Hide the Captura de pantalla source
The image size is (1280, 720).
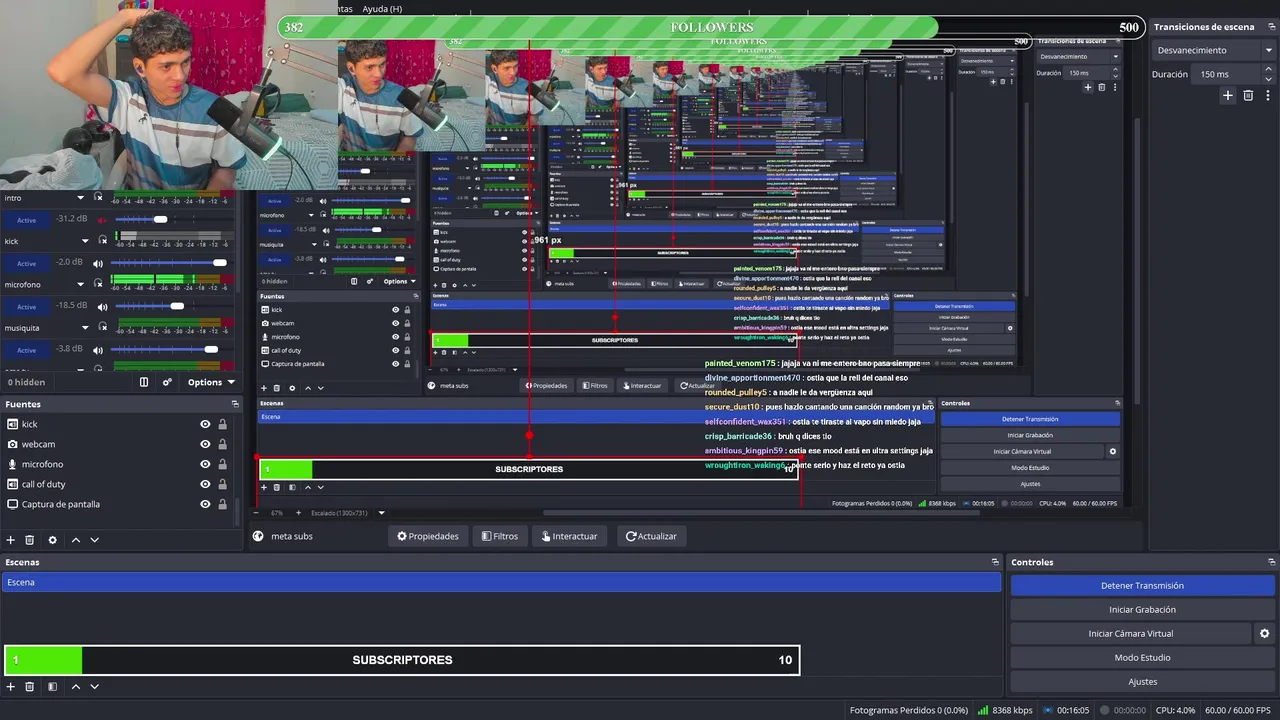tap(205, 504)
